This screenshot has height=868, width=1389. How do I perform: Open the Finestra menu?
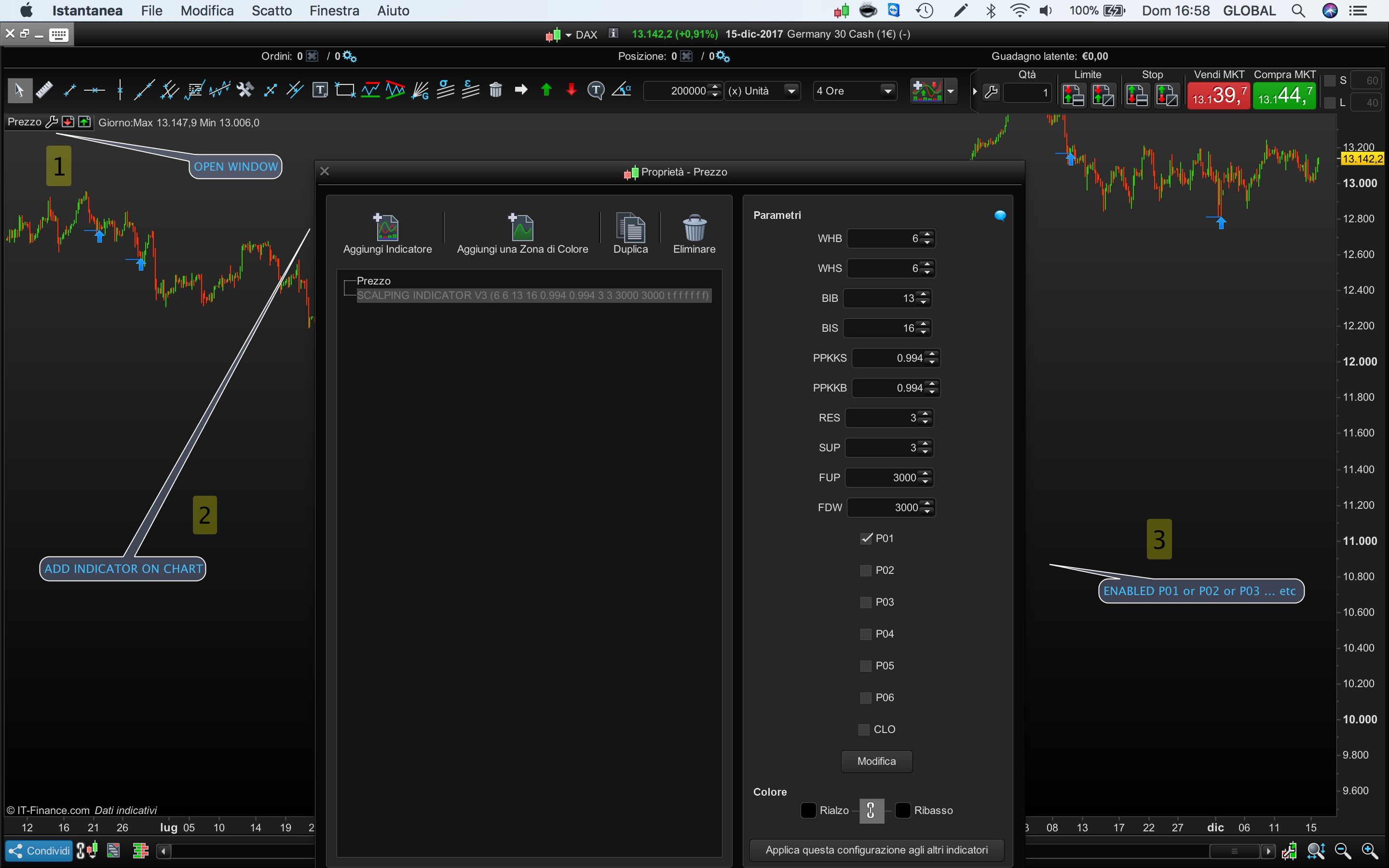point(334,11)
